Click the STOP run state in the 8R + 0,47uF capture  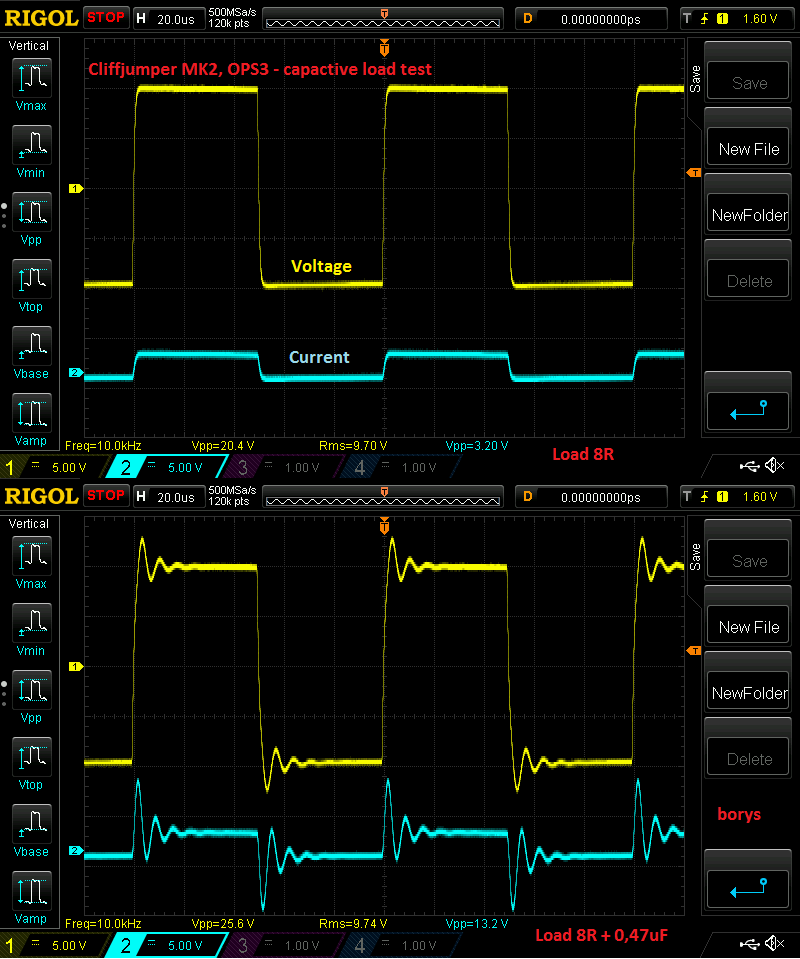pos(106,495)
